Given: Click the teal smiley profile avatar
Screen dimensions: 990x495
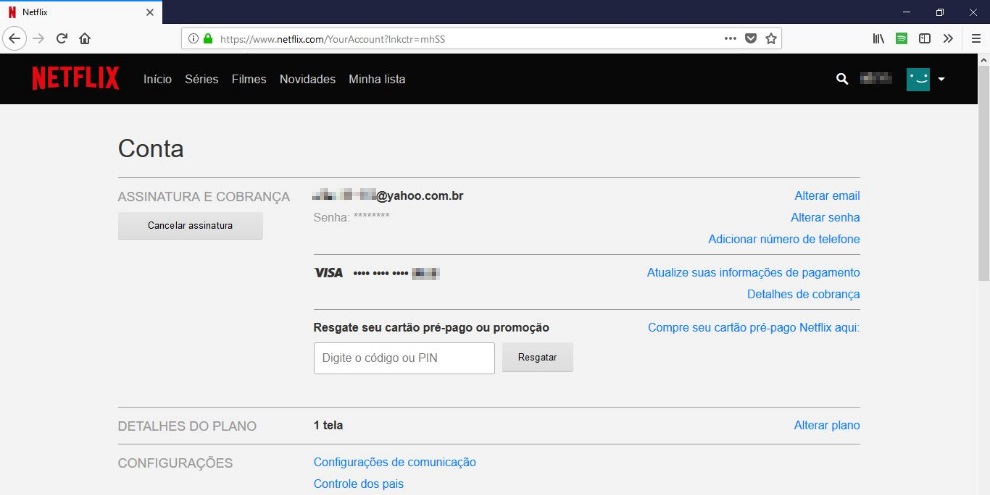Looking at the screenshot, I should (x=918, y=79).
